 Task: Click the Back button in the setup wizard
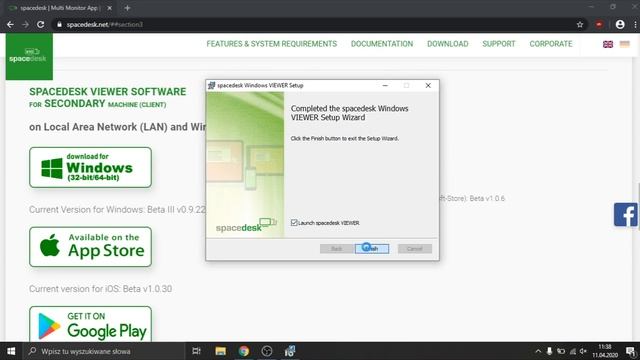pyautogui.click(x=336, y=249)
